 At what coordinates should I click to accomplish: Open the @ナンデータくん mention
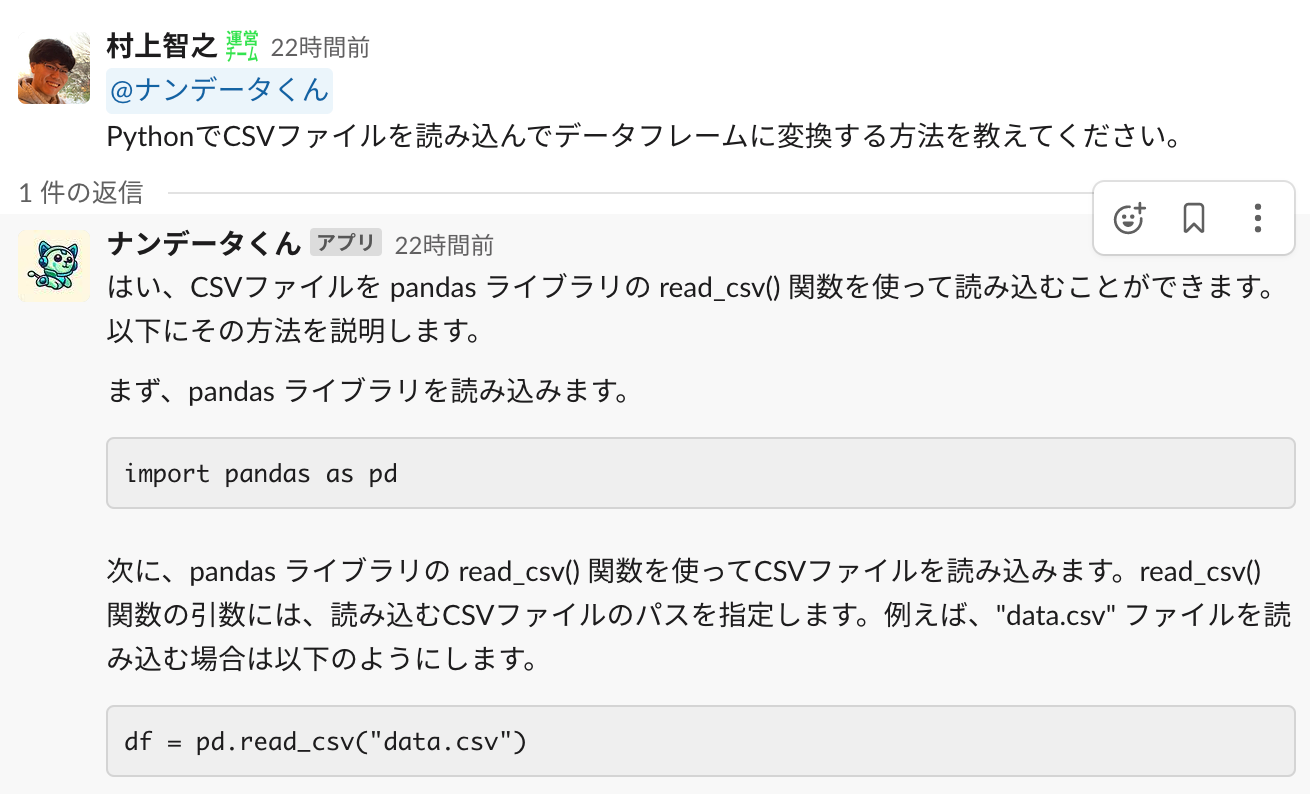coord(216,90)
